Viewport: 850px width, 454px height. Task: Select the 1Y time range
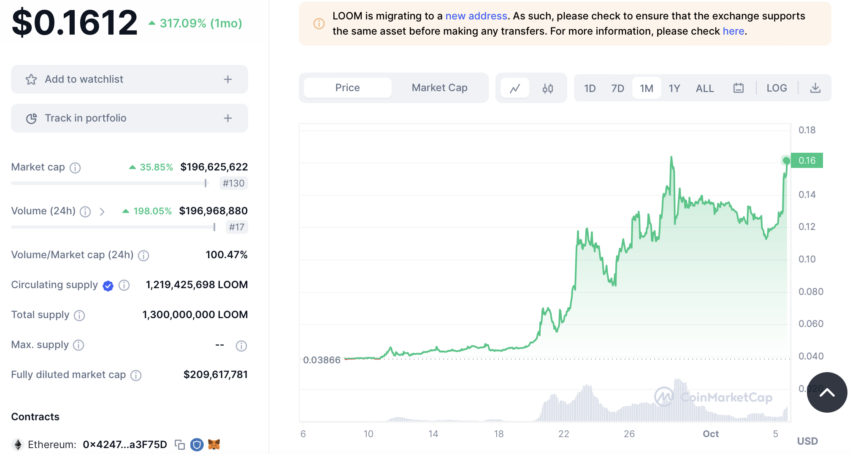click(x=674, y=88)
